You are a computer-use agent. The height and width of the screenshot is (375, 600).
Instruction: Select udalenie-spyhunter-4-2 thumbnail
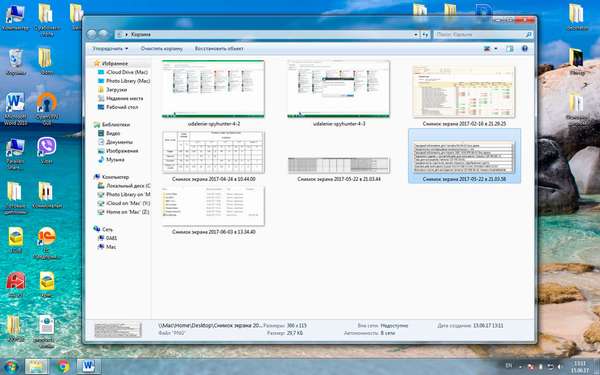coord(213,93)
